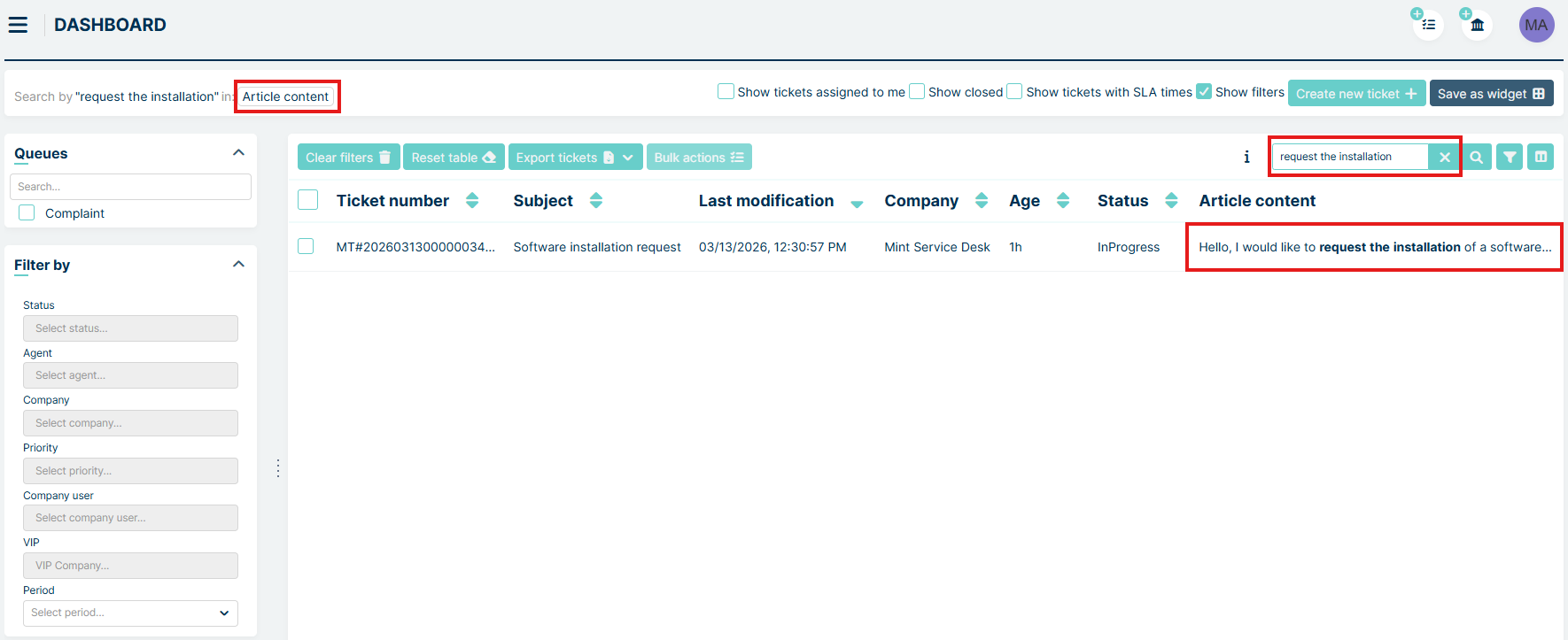Viewport: 1568px width, 640px height.
Task: Open the Export tickets dropdown
Action: [x=627, y=158]
